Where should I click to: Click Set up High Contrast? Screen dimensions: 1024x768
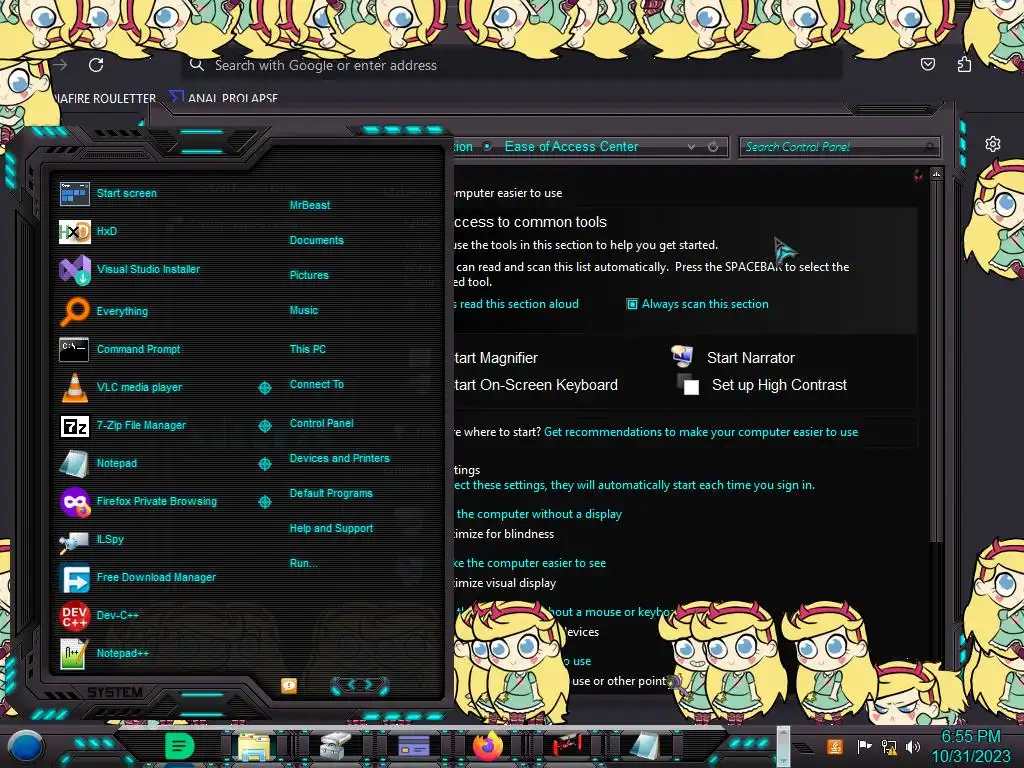tap(779, 385)
